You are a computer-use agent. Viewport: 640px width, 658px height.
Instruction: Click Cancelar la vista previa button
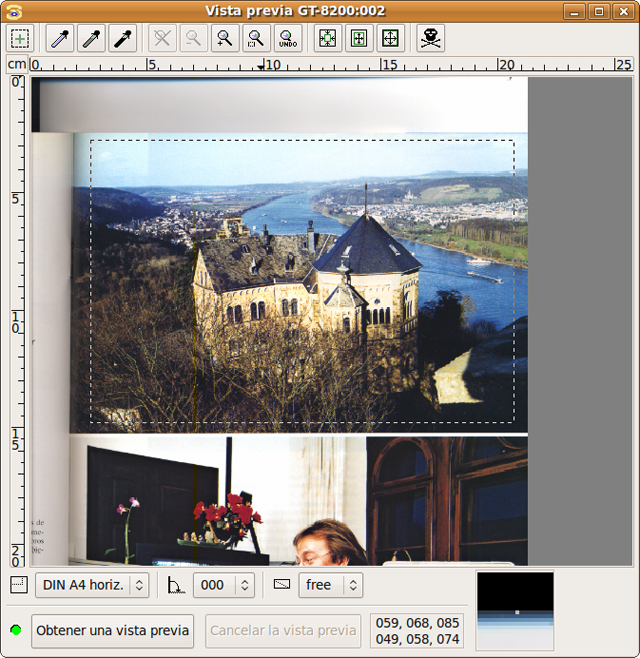coord(283,631)
